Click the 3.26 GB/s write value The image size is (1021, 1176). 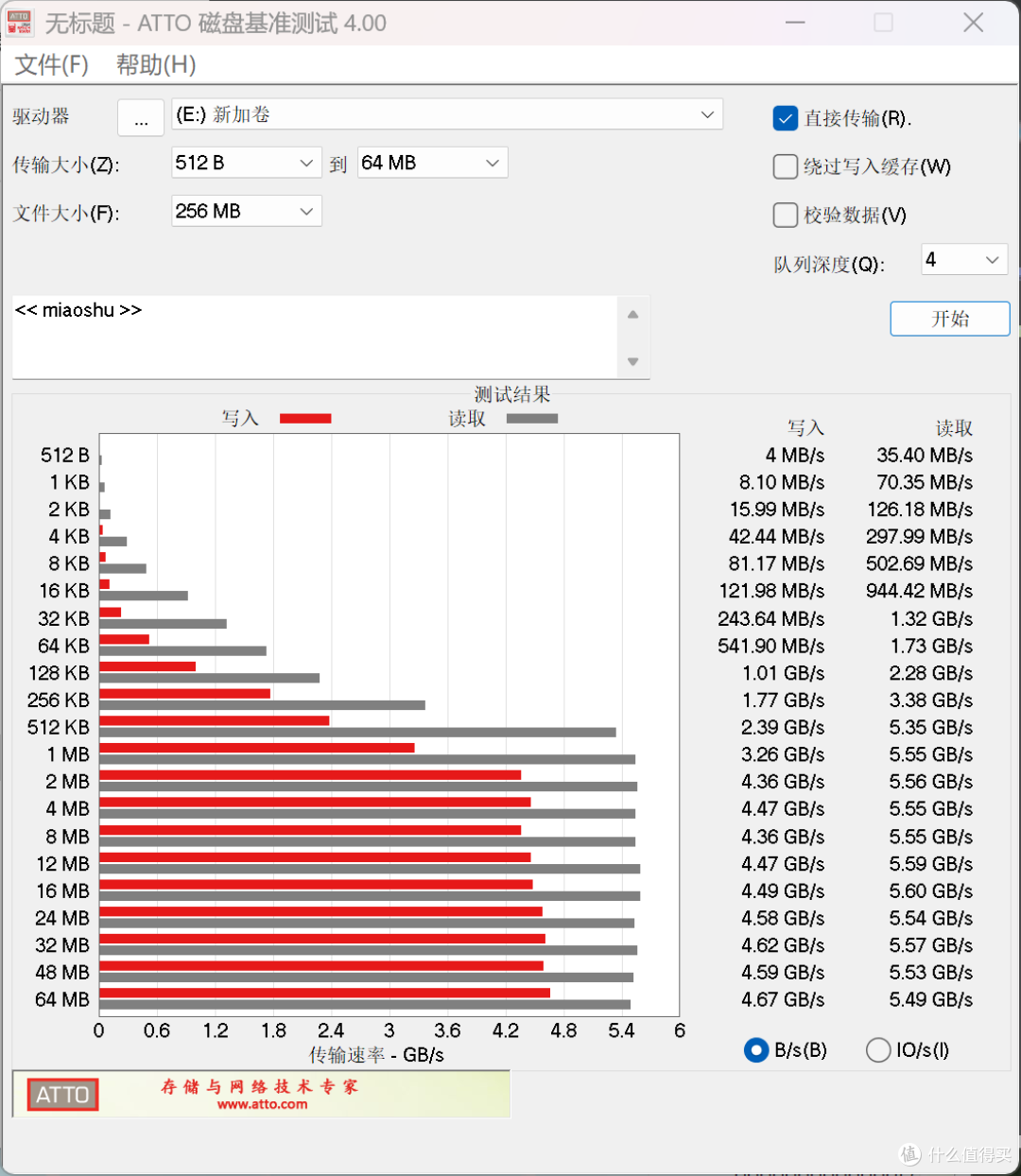[x=783, y=754]
